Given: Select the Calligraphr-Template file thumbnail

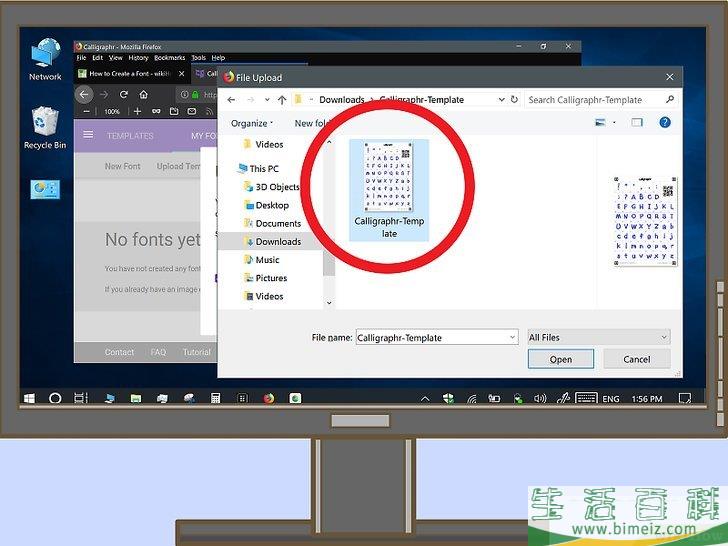Looking at the screenshot, I should (389, 190).
